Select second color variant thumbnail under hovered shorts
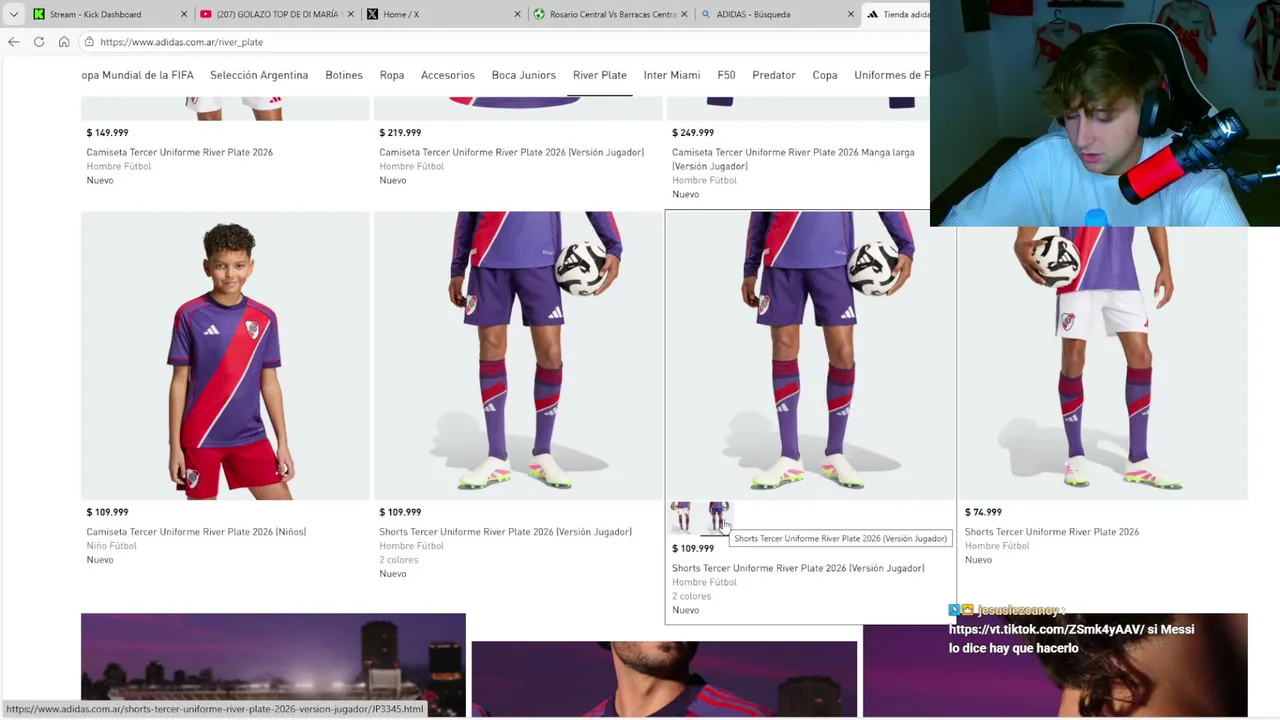The width and height of the screenshot is (1280, 720). [718, 517]
